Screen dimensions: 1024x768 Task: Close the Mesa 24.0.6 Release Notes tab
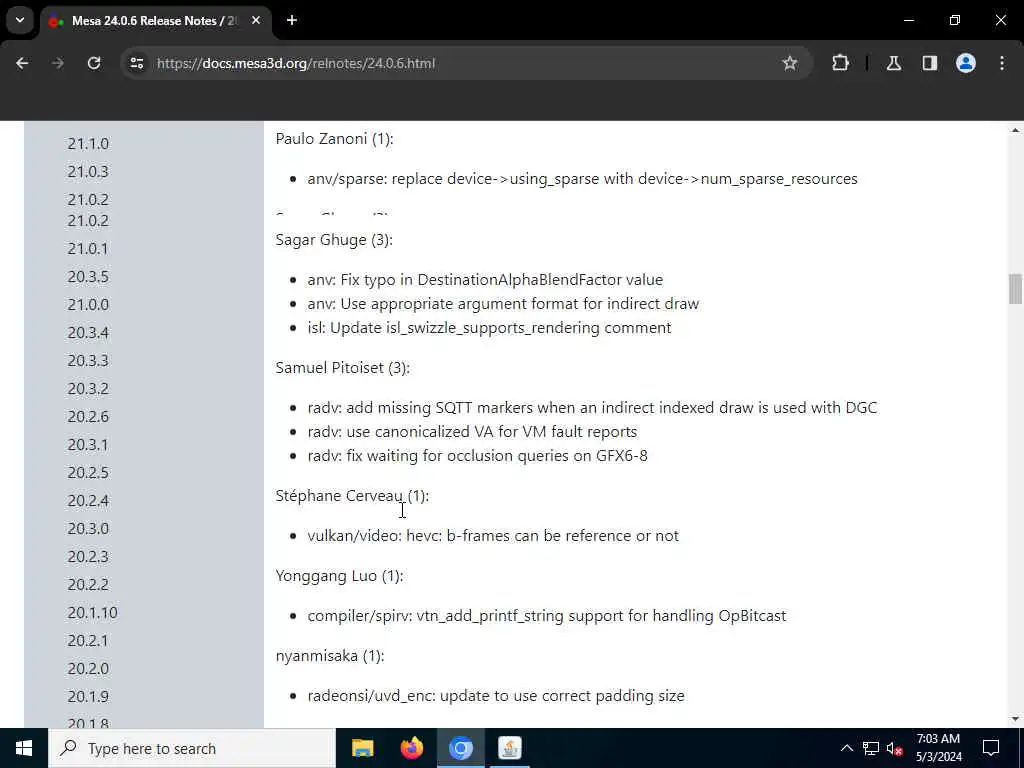(x=256, y=20)
